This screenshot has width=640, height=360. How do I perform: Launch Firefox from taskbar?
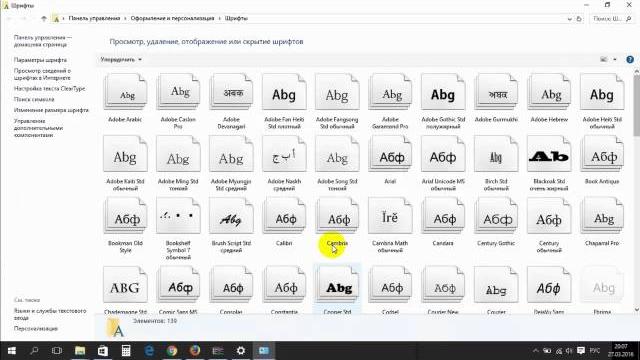[195, 351]
